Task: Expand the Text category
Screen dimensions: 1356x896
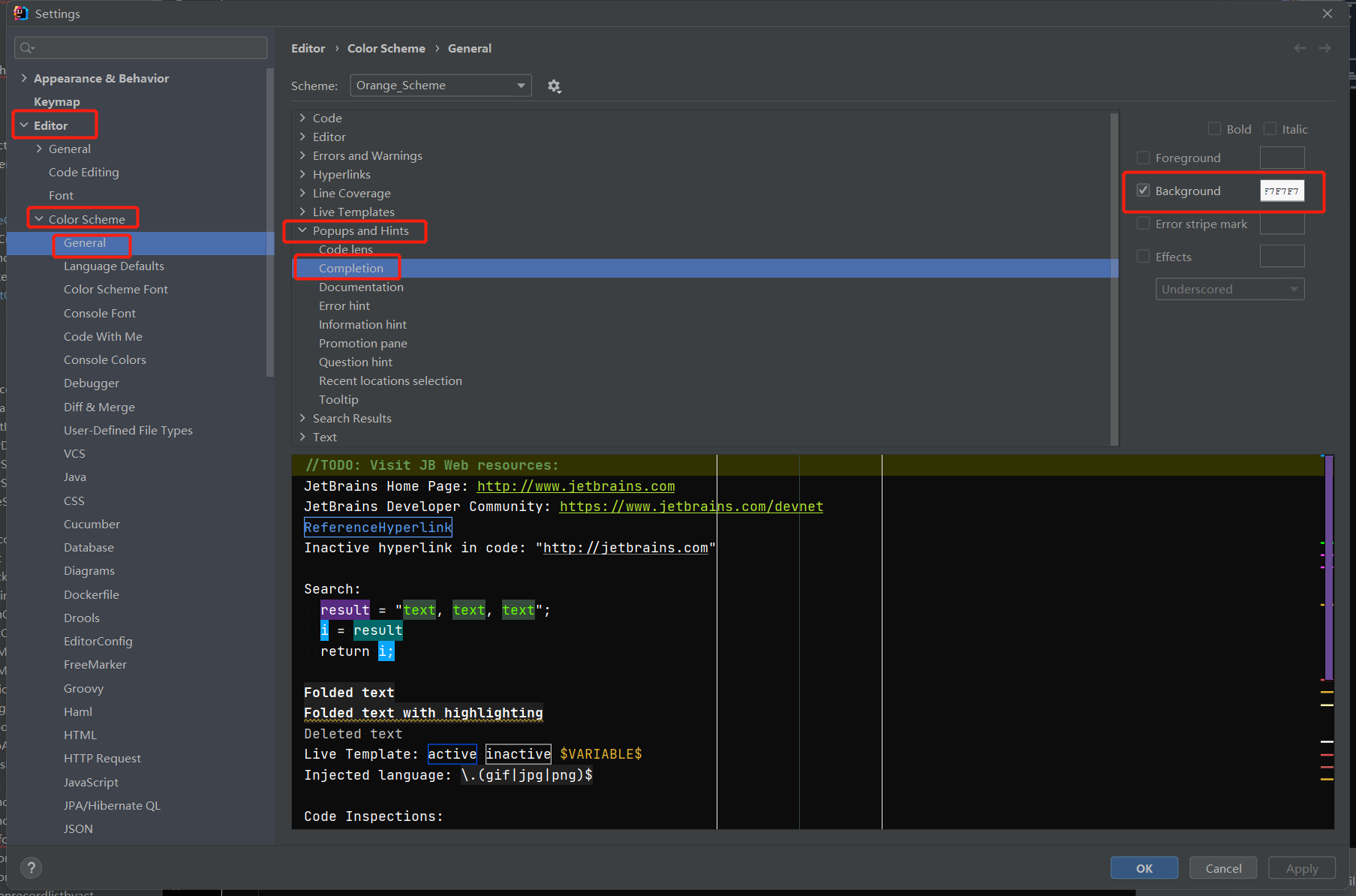Action: pos(302,437)
